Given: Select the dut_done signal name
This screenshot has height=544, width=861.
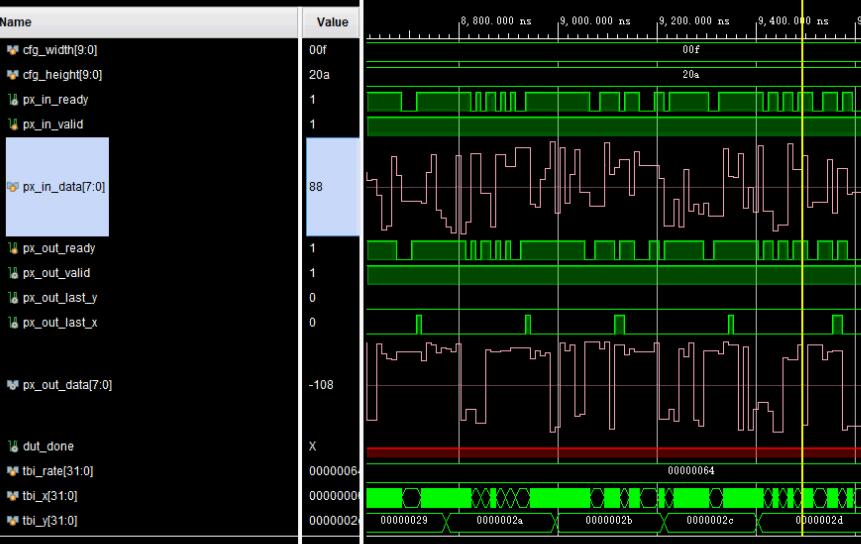Looking at the screenshot, I should pyautogui.click(x=48, y=446).
